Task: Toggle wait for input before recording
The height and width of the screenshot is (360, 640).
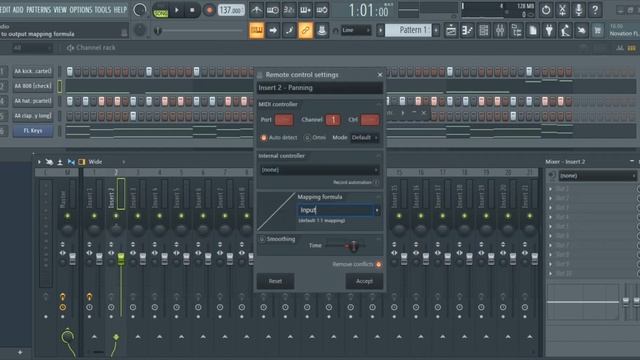Action: [273, 10]
